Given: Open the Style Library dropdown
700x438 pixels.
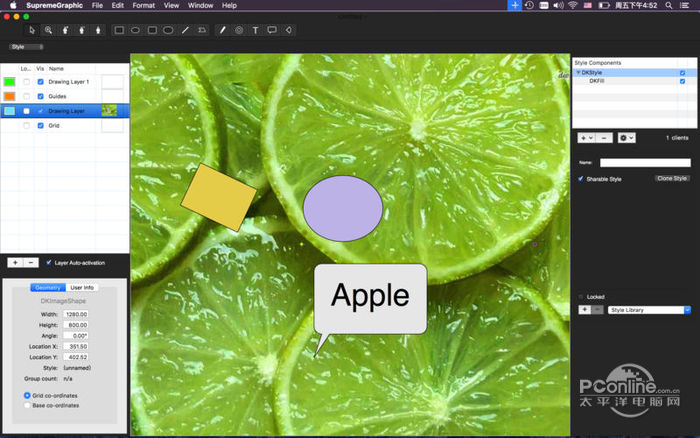Looking at the screenshot, I should [649, 310].
